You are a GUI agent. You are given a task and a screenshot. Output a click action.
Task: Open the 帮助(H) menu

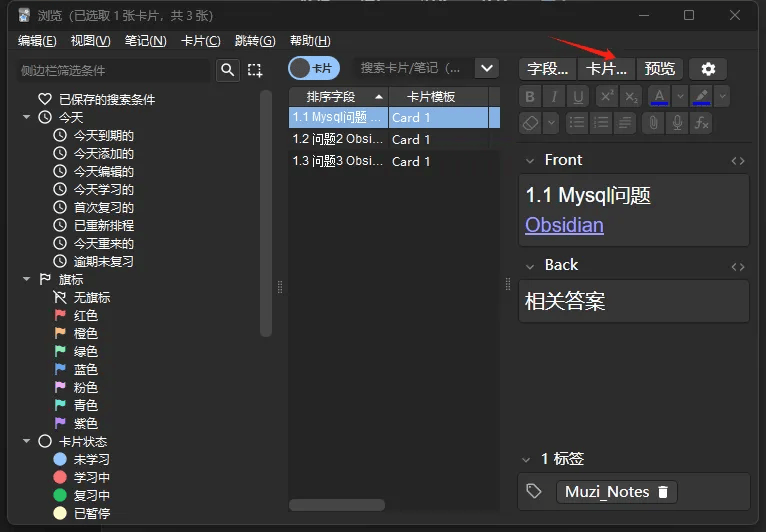tap(310, 41)
